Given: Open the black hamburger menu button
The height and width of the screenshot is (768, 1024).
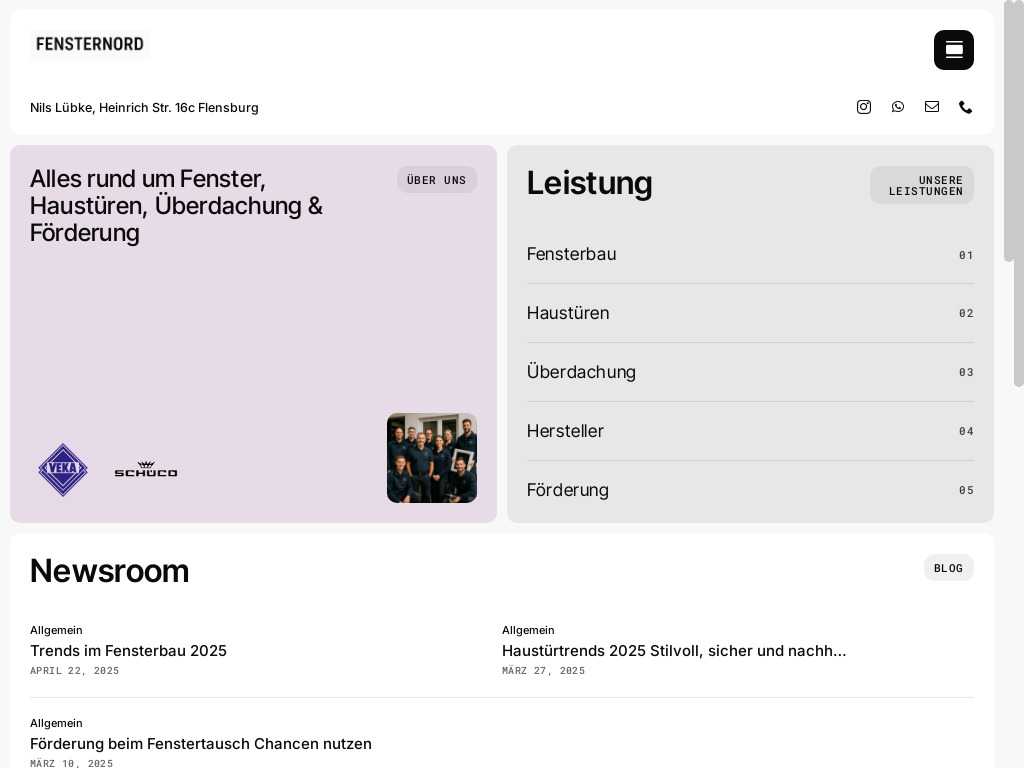Looking at the screenshot, I should pyautogui.click(x=953, y=50).
